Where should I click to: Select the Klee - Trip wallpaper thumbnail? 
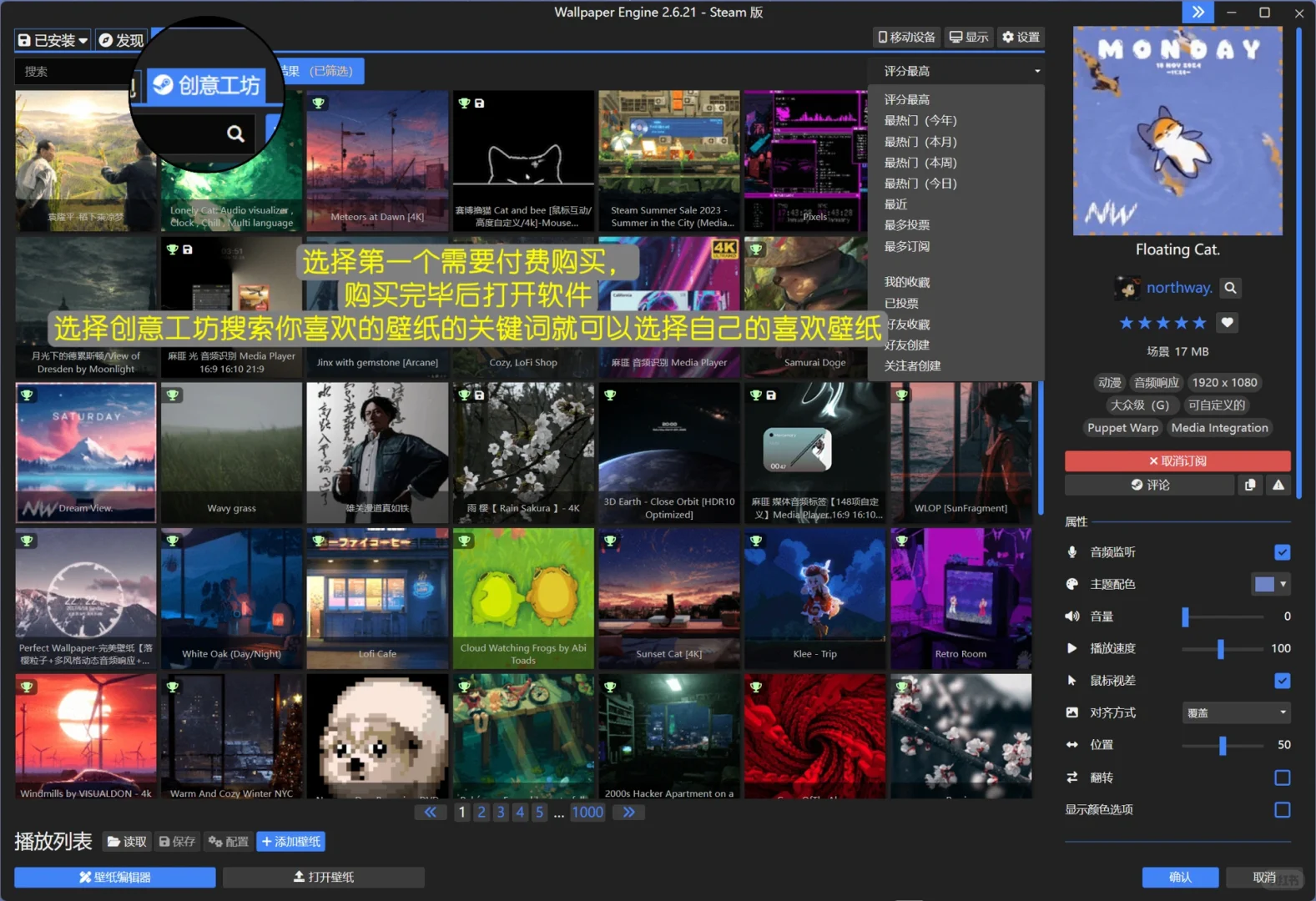tap(814, 598)
